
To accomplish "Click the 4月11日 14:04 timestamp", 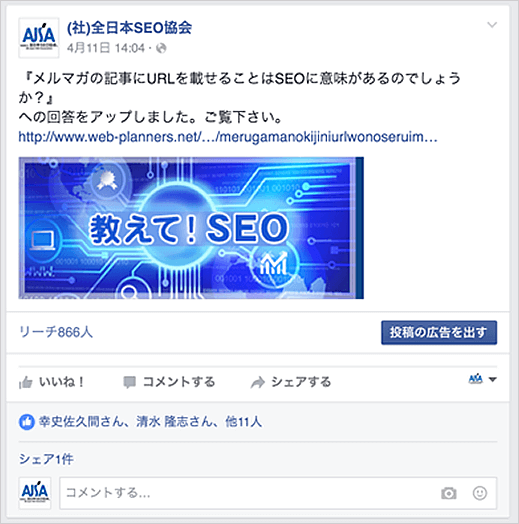I will click(x=106, y=48).
